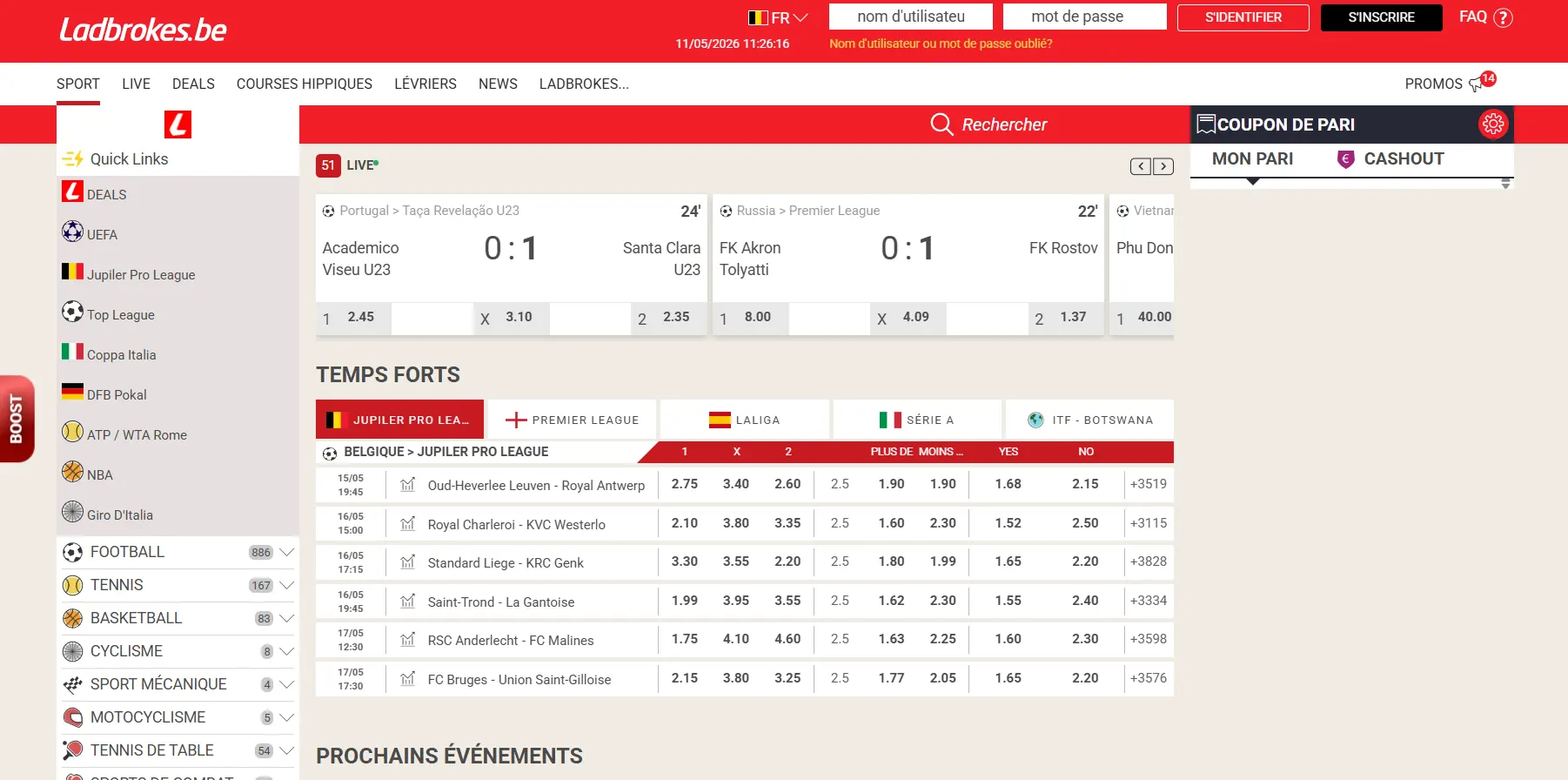1568x780 pixels.
Task: Select the SÉRIE A highlights tab
Action: pyautogui.click(x=917, y=420)
